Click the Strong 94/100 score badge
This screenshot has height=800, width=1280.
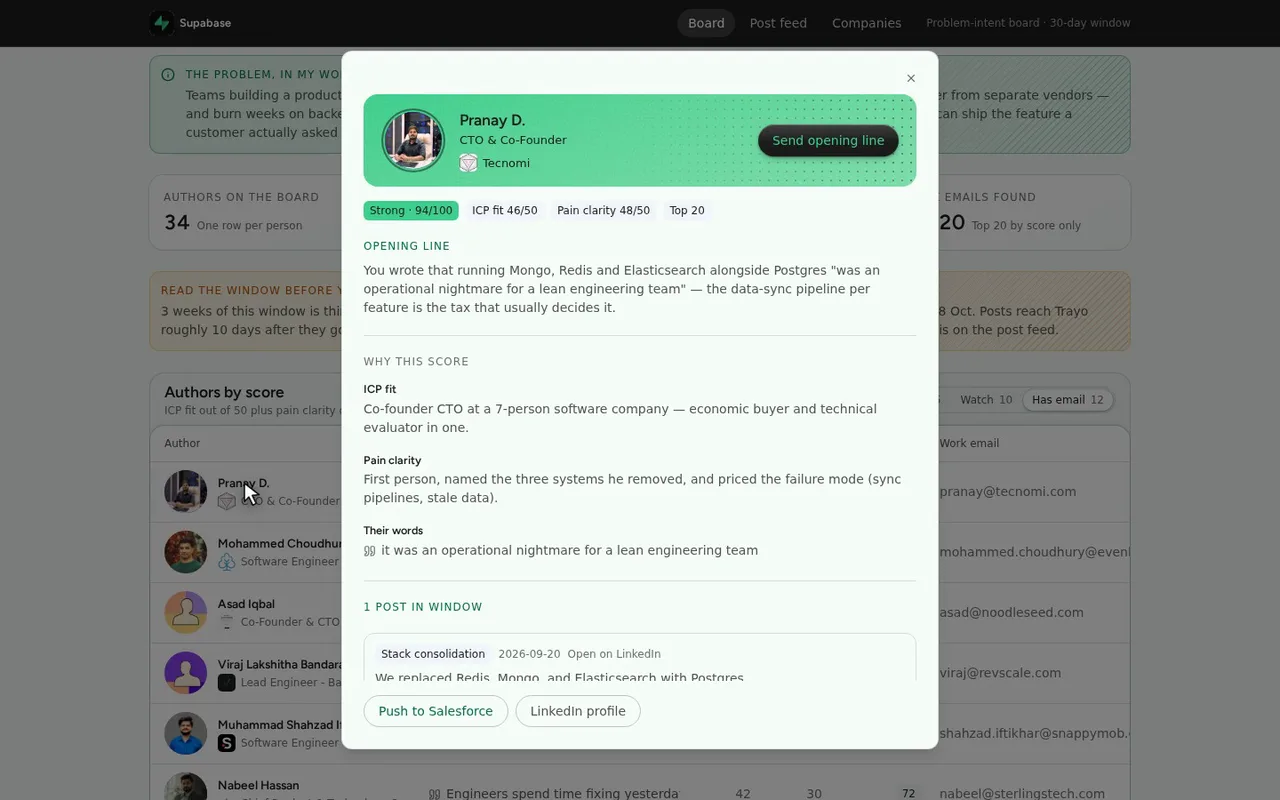(x=411, y=210)
